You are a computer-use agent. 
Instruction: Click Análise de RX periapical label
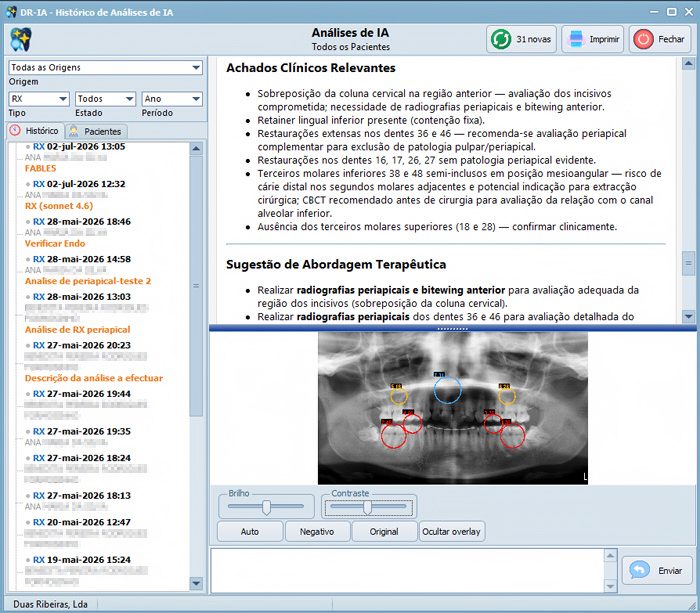coord(78,329)
